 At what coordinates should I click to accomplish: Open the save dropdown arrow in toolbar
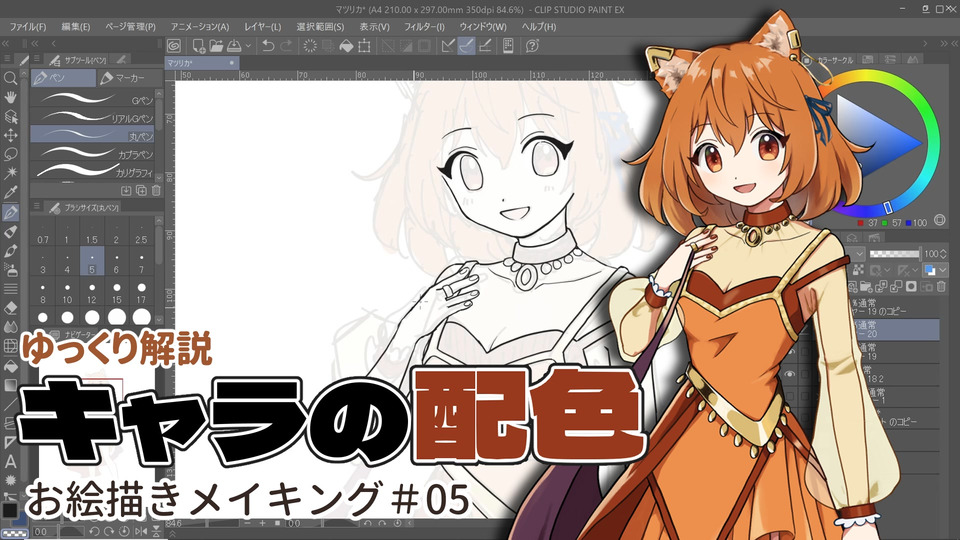pos(246,46)
